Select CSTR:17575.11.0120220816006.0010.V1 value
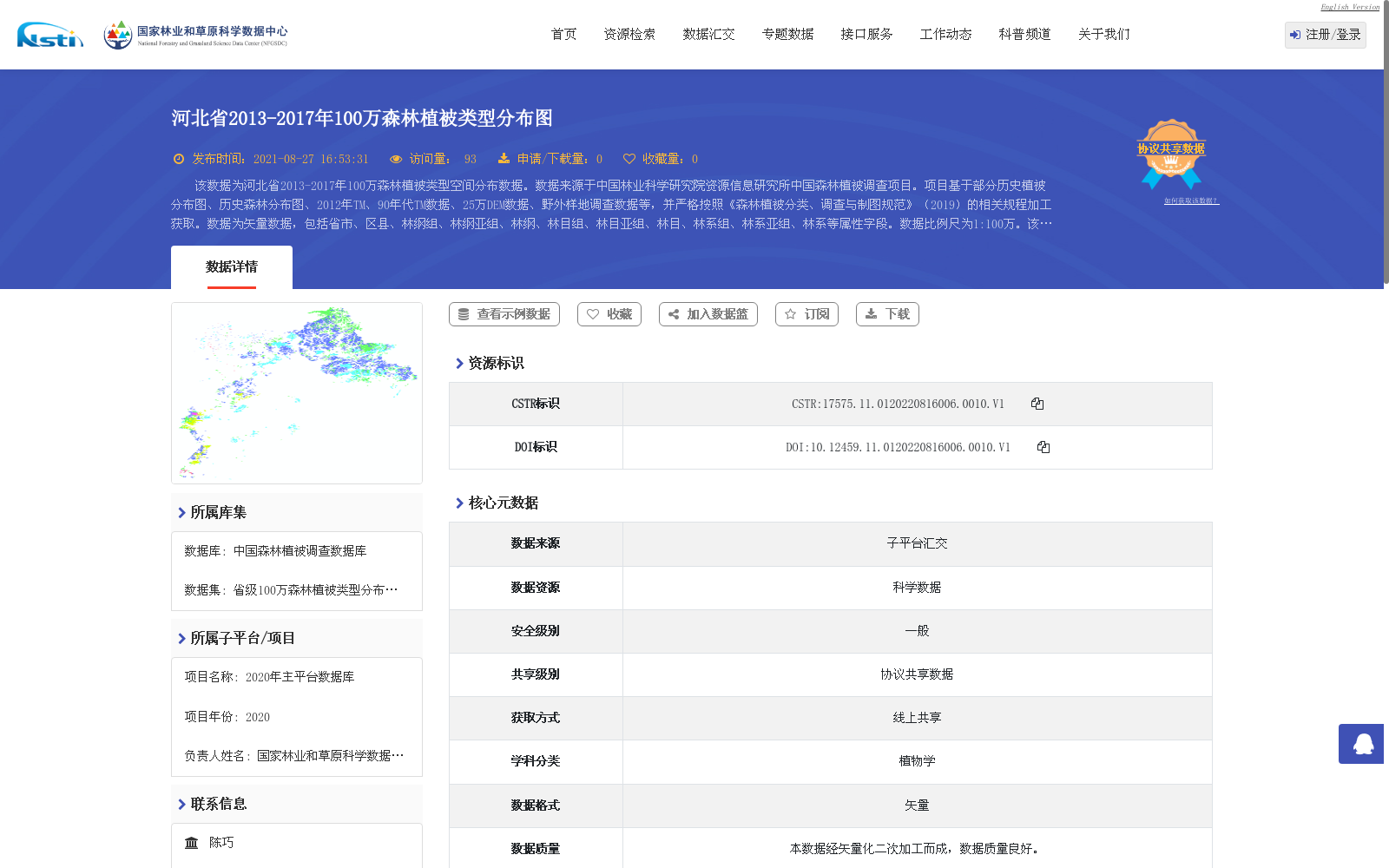 (898, 404)
